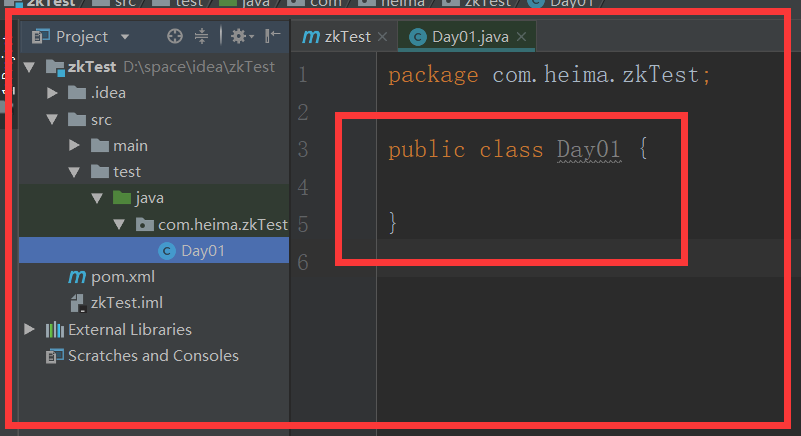Click the Collapse All icon in Project panel

tap(201, 36)
